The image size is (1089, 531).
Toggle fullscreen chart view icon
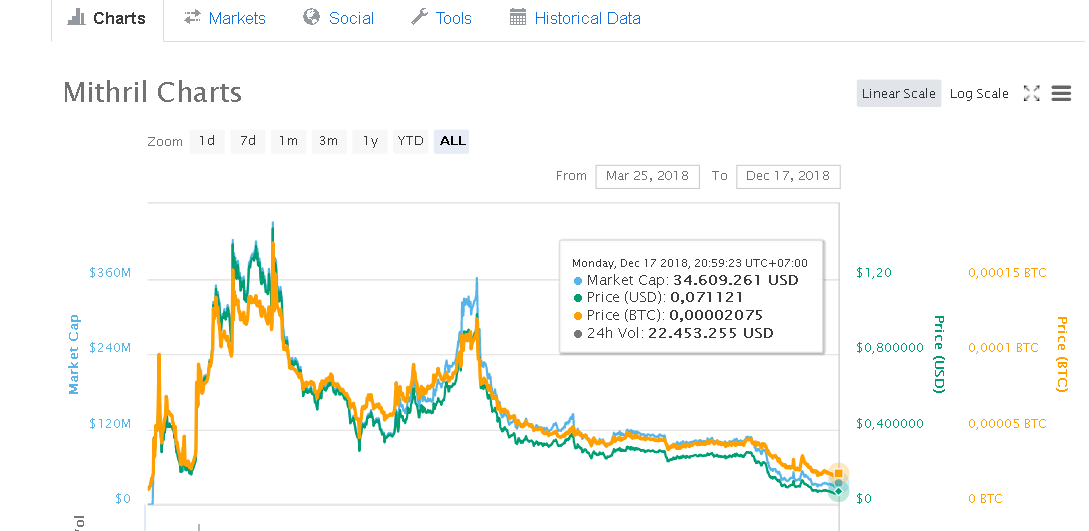click(1031, 94)
